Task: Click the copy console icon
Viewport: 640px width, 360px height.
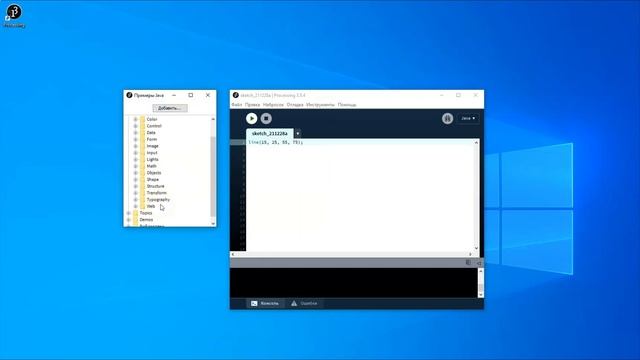Action: pyautogui.click(x=468, y=262)
